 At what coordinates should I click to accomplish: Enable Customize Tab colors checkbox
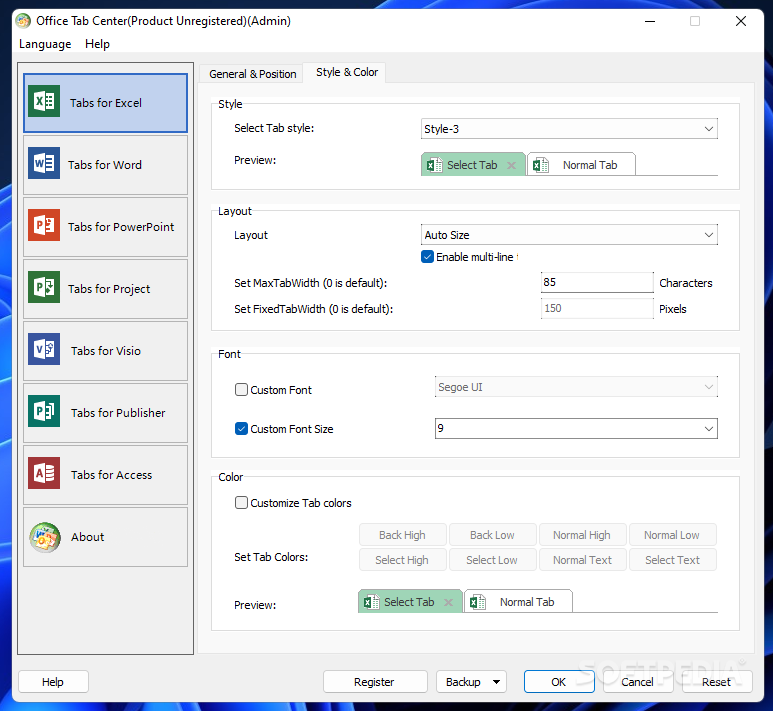tap(241, 502)
